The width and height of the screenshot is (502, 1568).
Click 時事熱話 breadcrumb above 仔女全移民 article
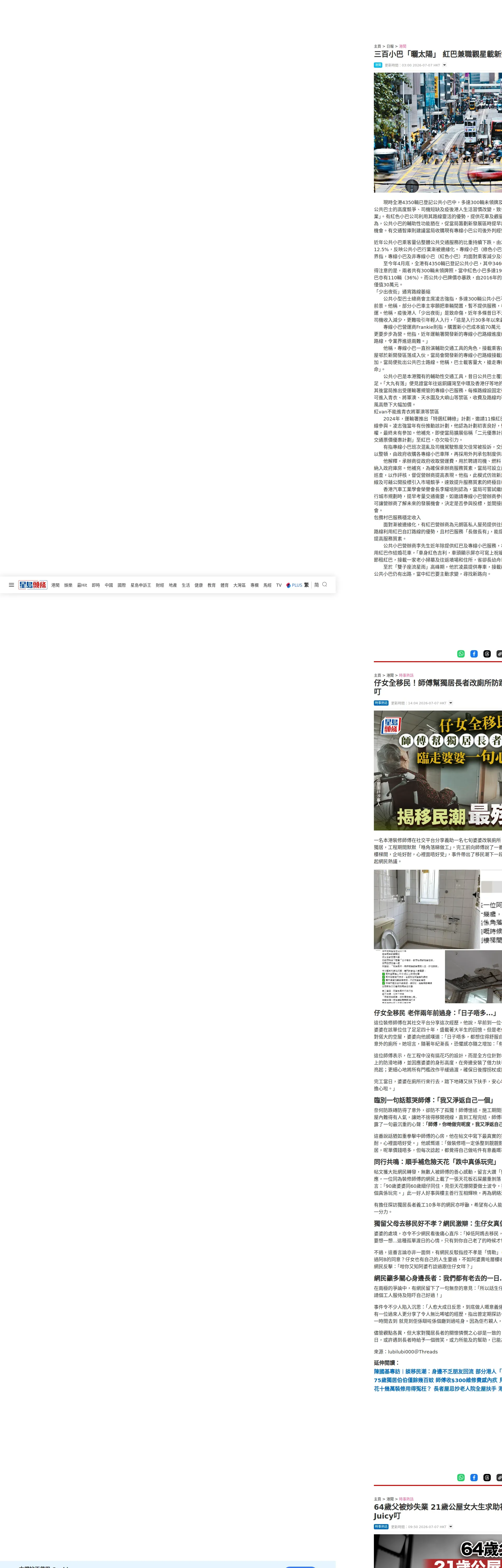coord(406,675)
